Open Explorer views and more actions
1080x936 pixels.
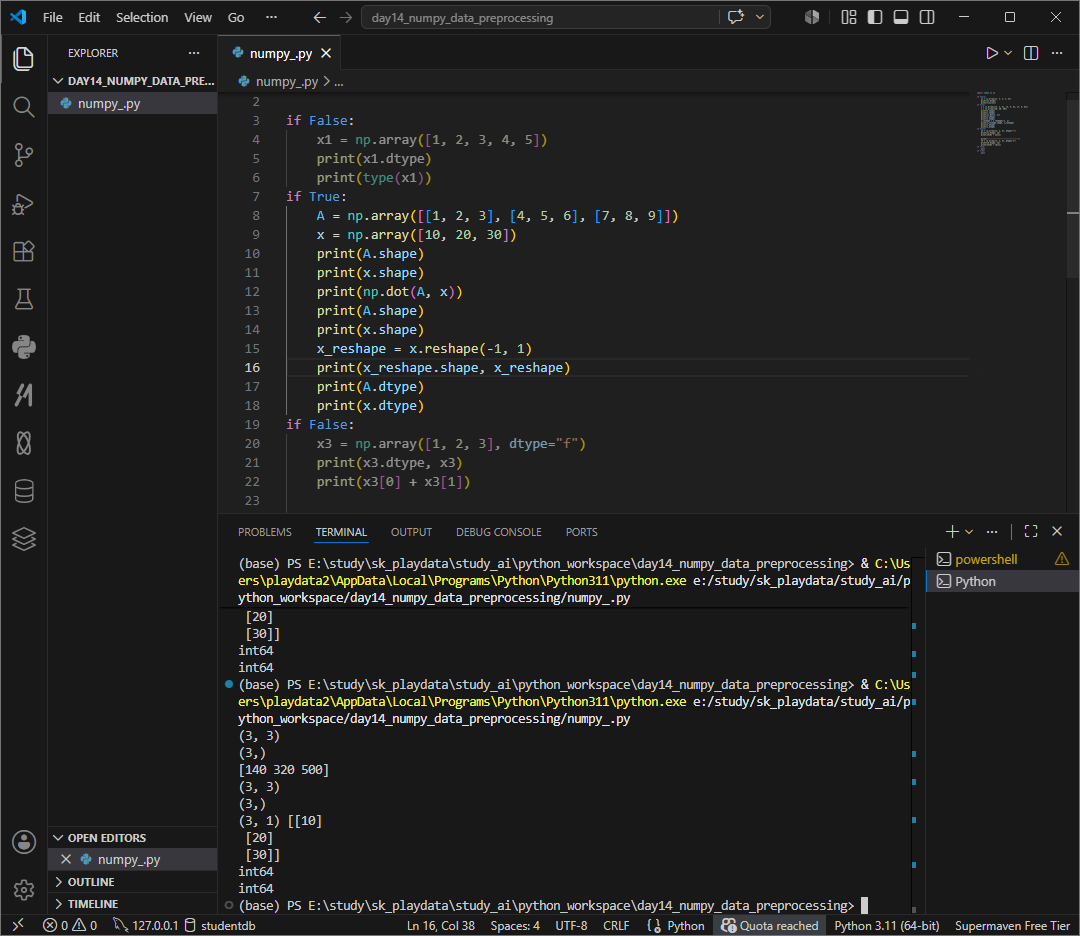coord(194,53)
